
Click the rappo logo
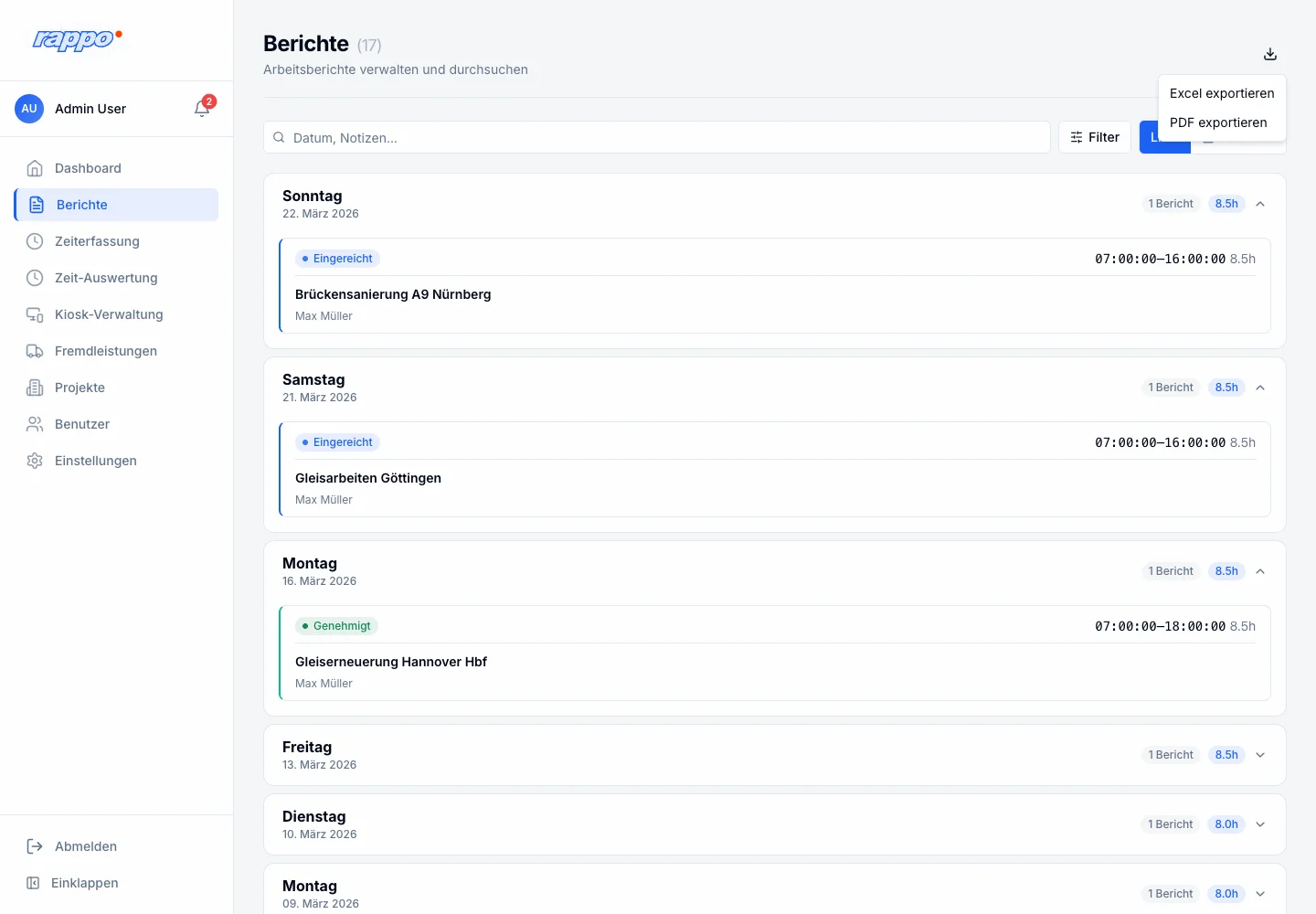click(x=77, y=39)
